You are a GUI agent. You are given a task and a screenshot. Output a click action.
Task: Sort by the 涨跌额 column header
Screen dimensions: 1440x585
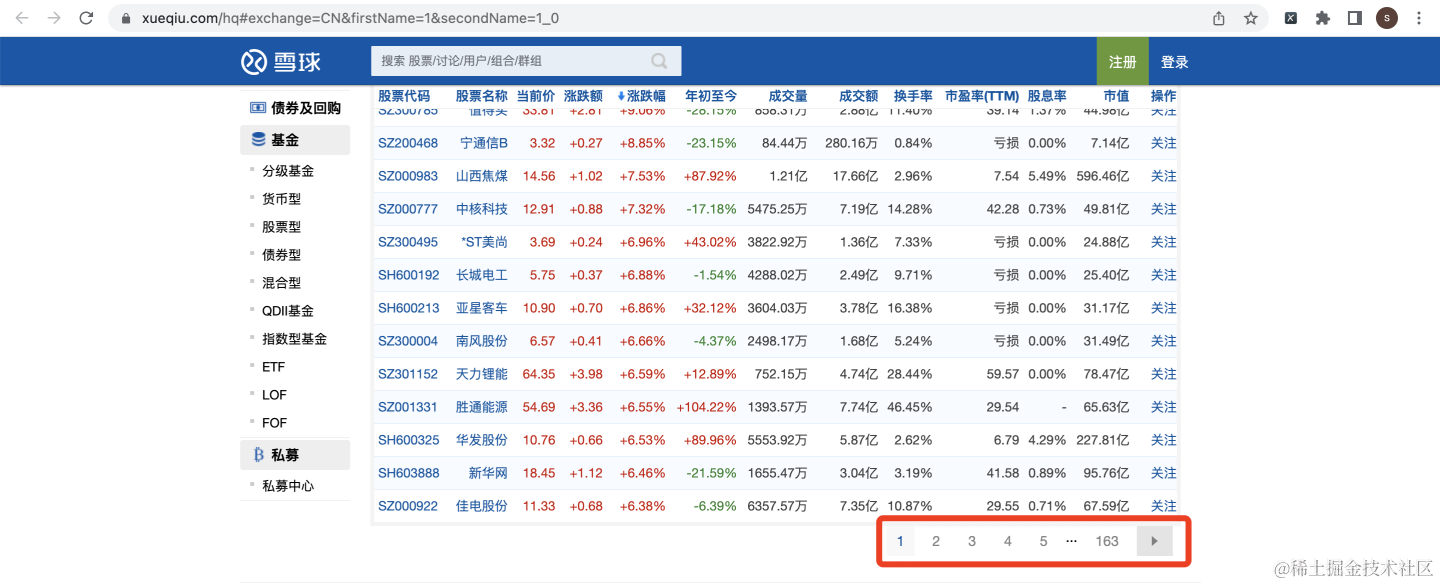pos(583,96)
